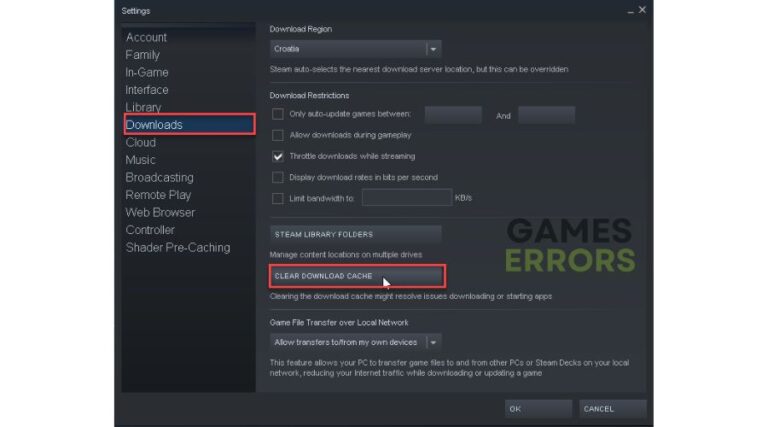Click the auto-update start time field
Screen dimensions: 768x427
[453, 115]
